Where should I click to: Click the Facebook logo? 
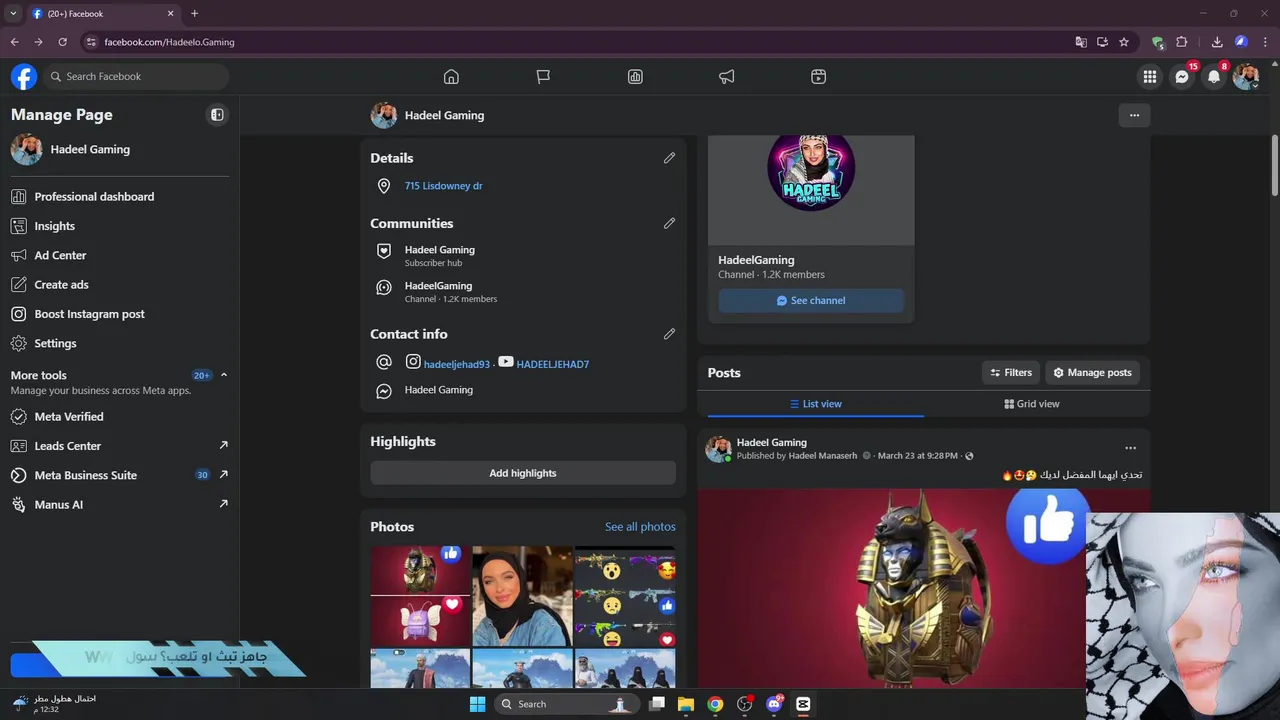click(24, 76)
